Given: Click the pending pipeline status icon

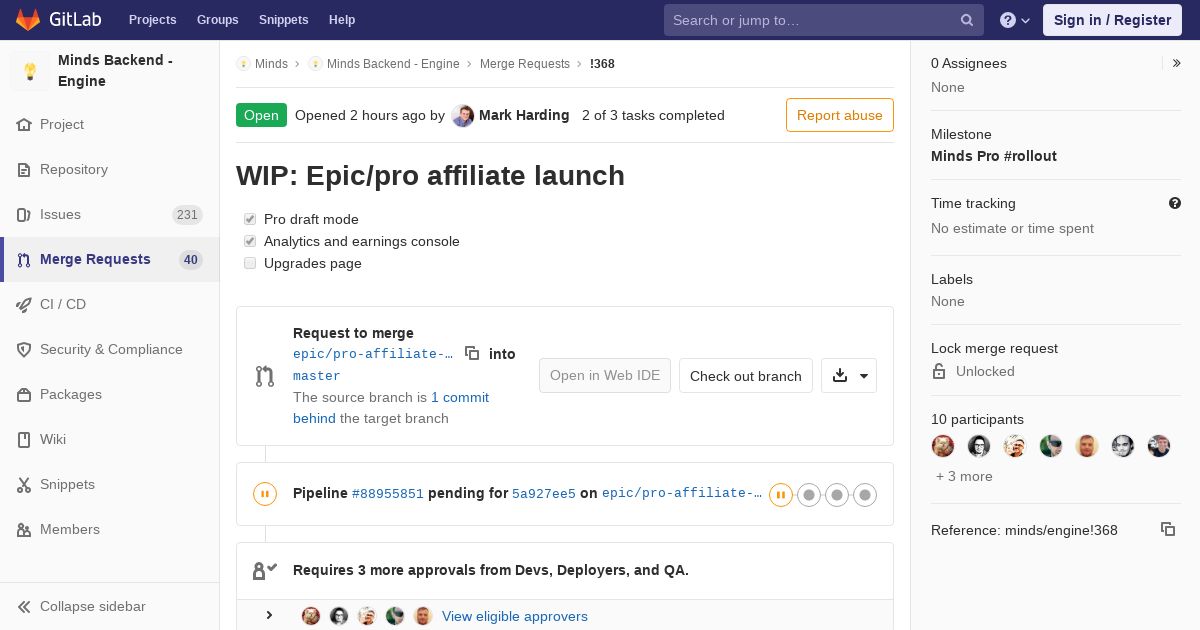Looking at the screenshot, I should coord(265,494).
